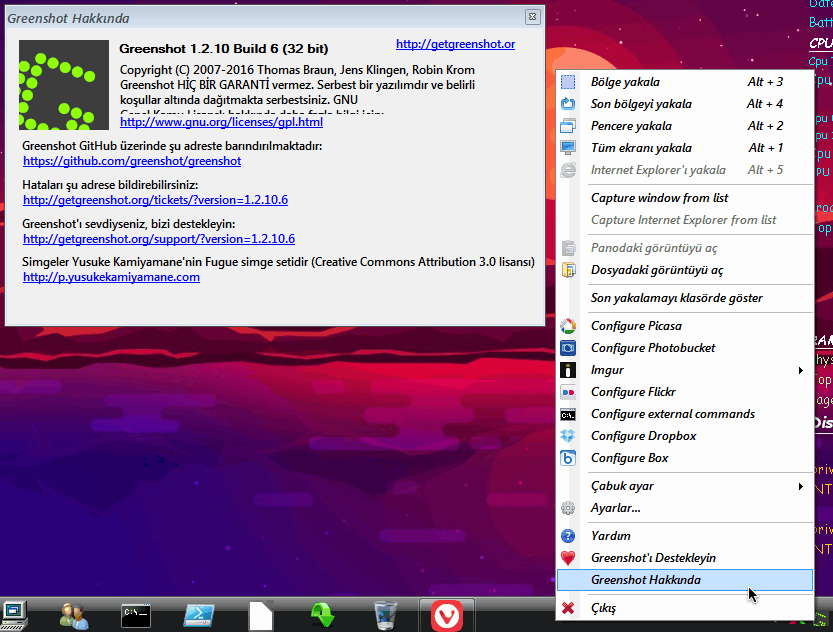Click the blank document taskbar icon

[261, 616]
